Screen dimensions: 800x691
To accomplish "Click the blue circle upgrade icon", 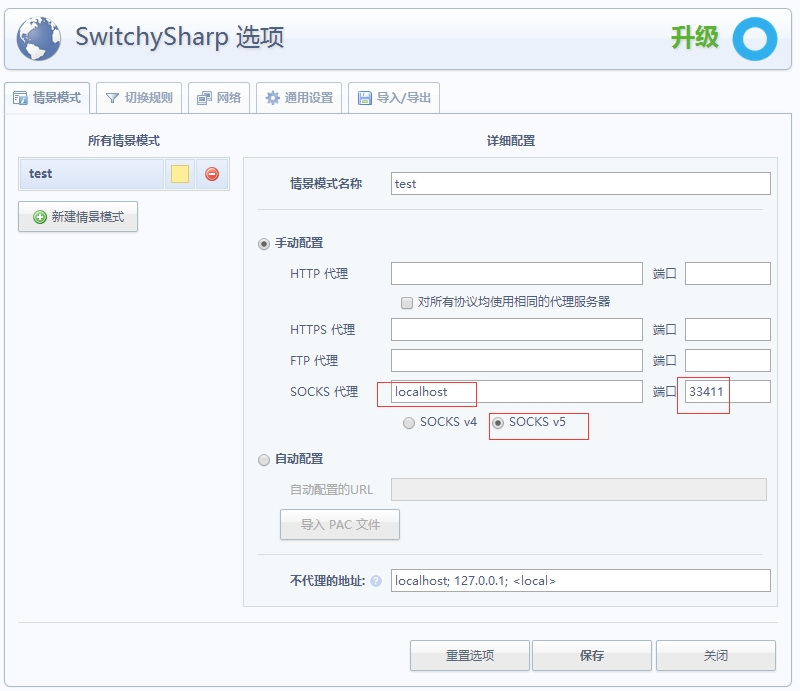I will click(x=754, y=39).
